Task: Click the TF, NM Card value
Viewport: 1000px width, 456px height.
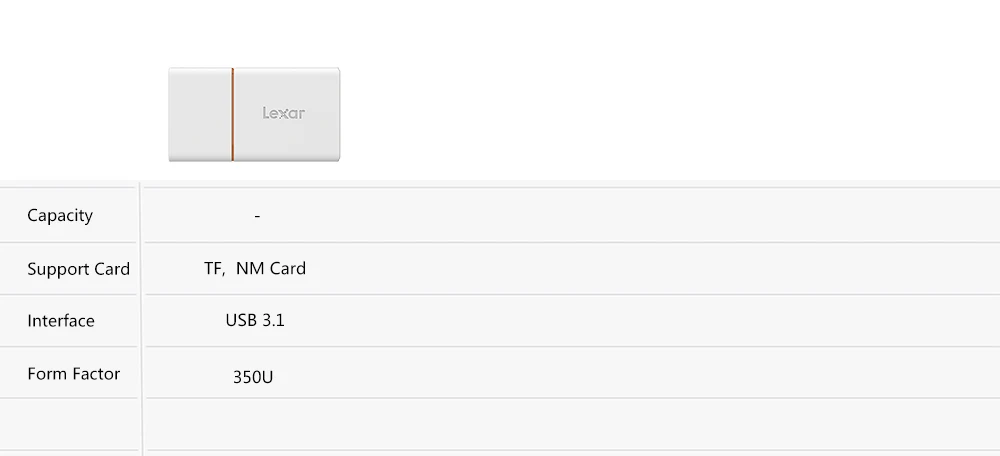Action: (255, 268)
